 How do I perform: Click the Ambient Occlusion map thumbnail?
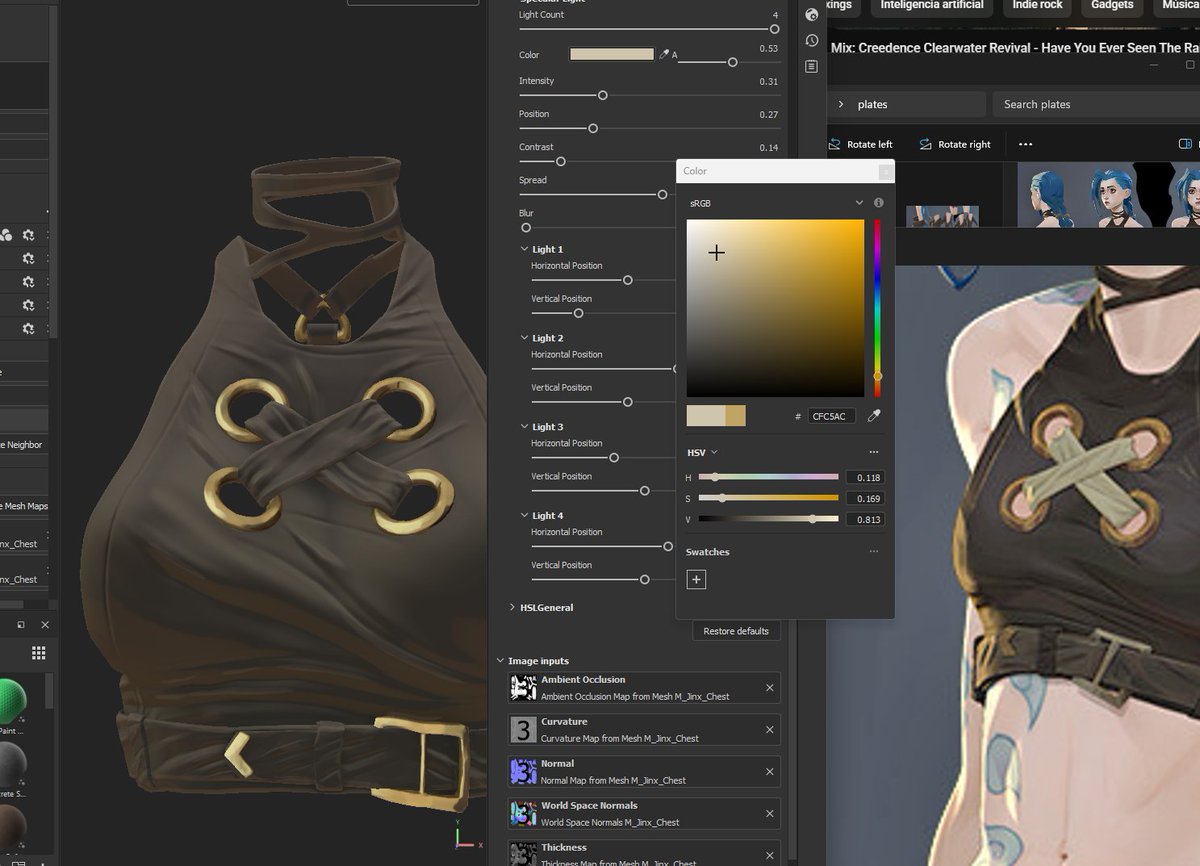pyautogui.click(x=523, y=688)
